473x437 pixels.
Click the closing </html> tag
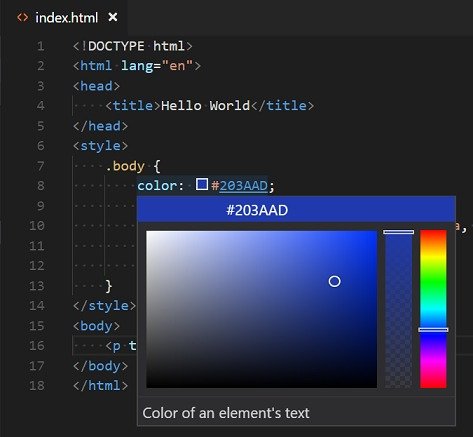coord(100,386)
